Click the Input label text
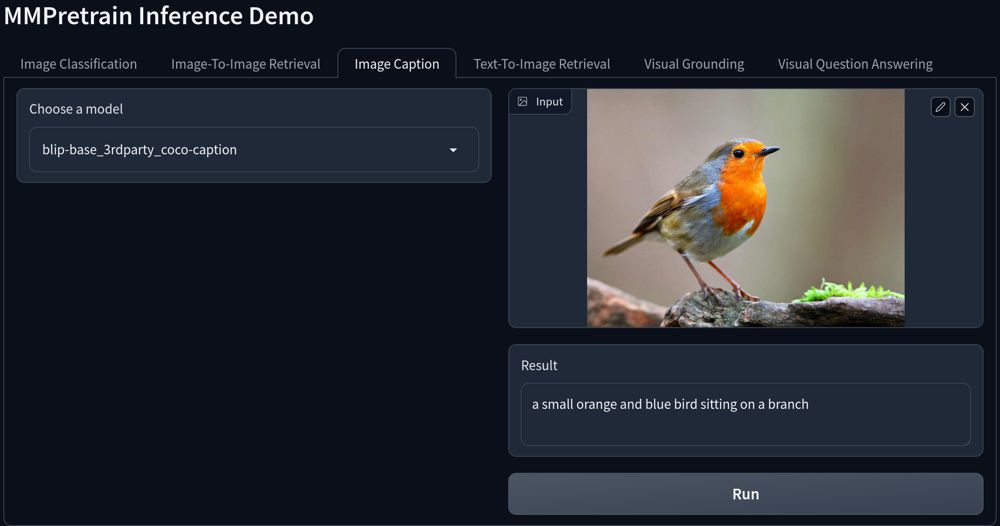Viewport: 1000px width, 526px height. pyautogui.click(x=549, y=101)
